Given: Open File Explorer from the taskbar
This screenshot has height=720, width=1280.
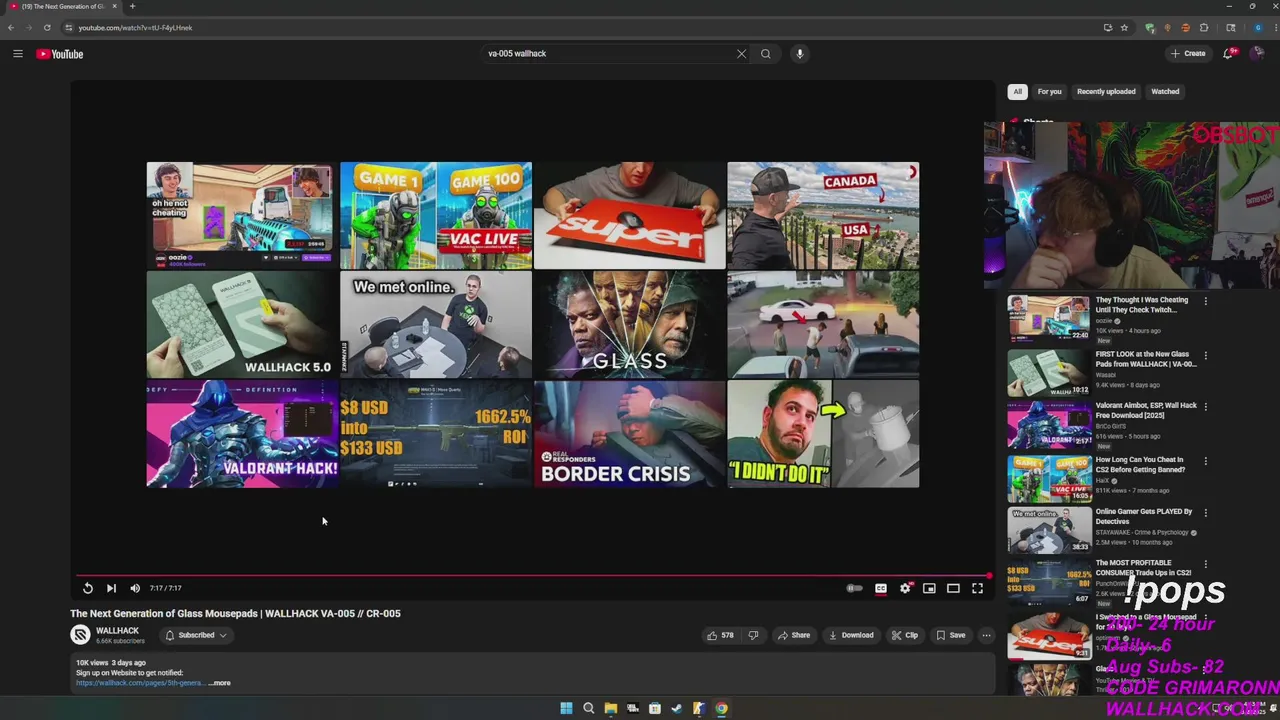Looking at the screenshot, I should click(x=610, y=708).
